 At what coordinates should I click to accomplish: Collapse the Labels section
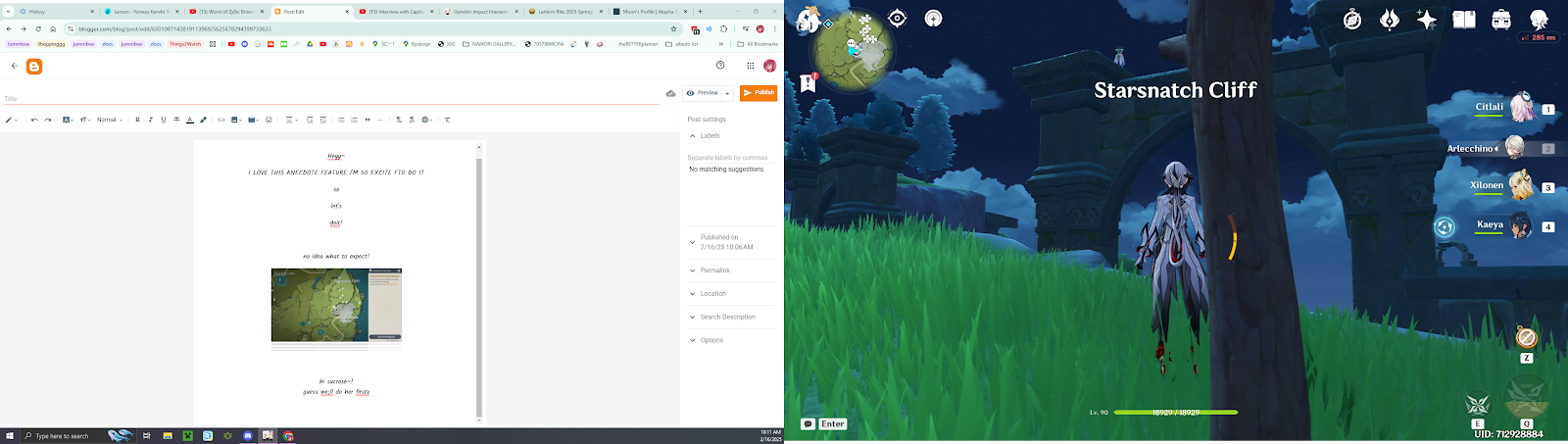(732, 135)
